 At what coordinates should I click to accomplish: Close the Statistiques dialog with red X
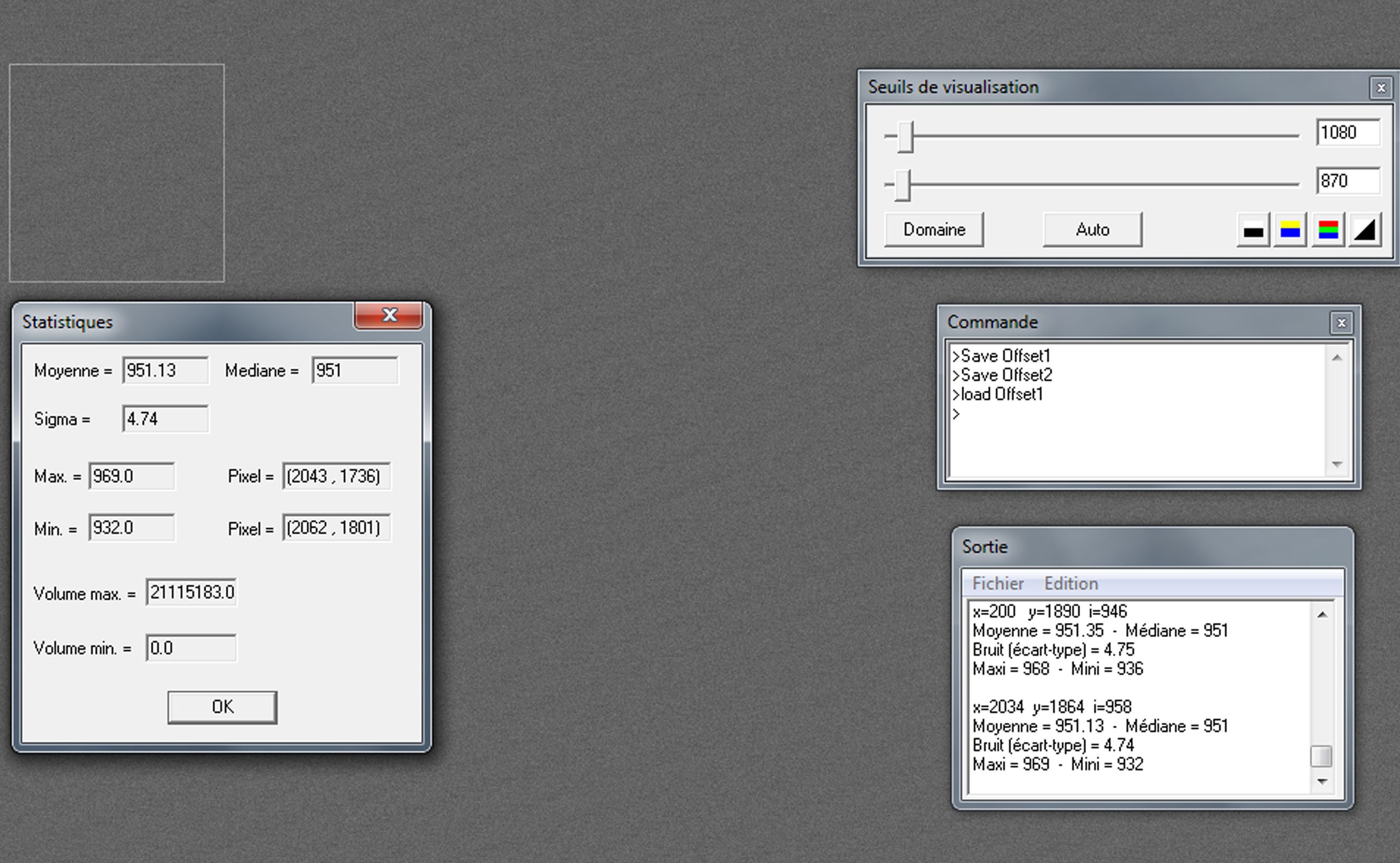tap(389, 315)
